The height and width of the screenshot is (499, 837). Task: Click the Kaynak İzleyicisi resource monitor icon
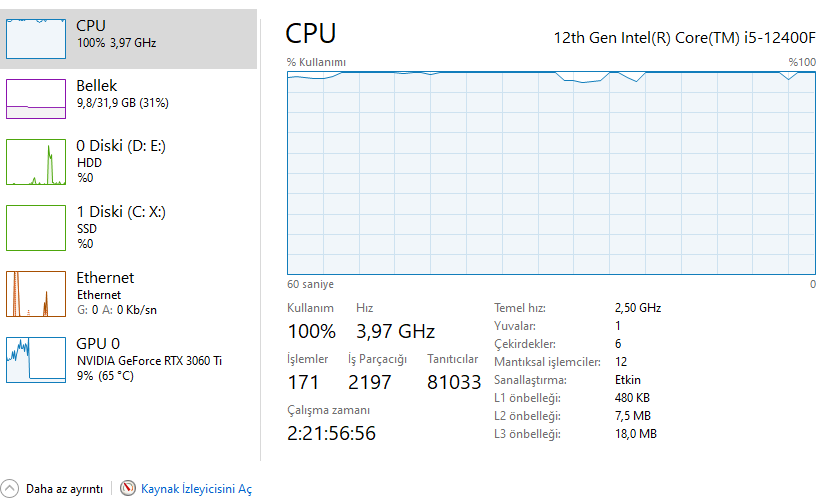point(127,489)
